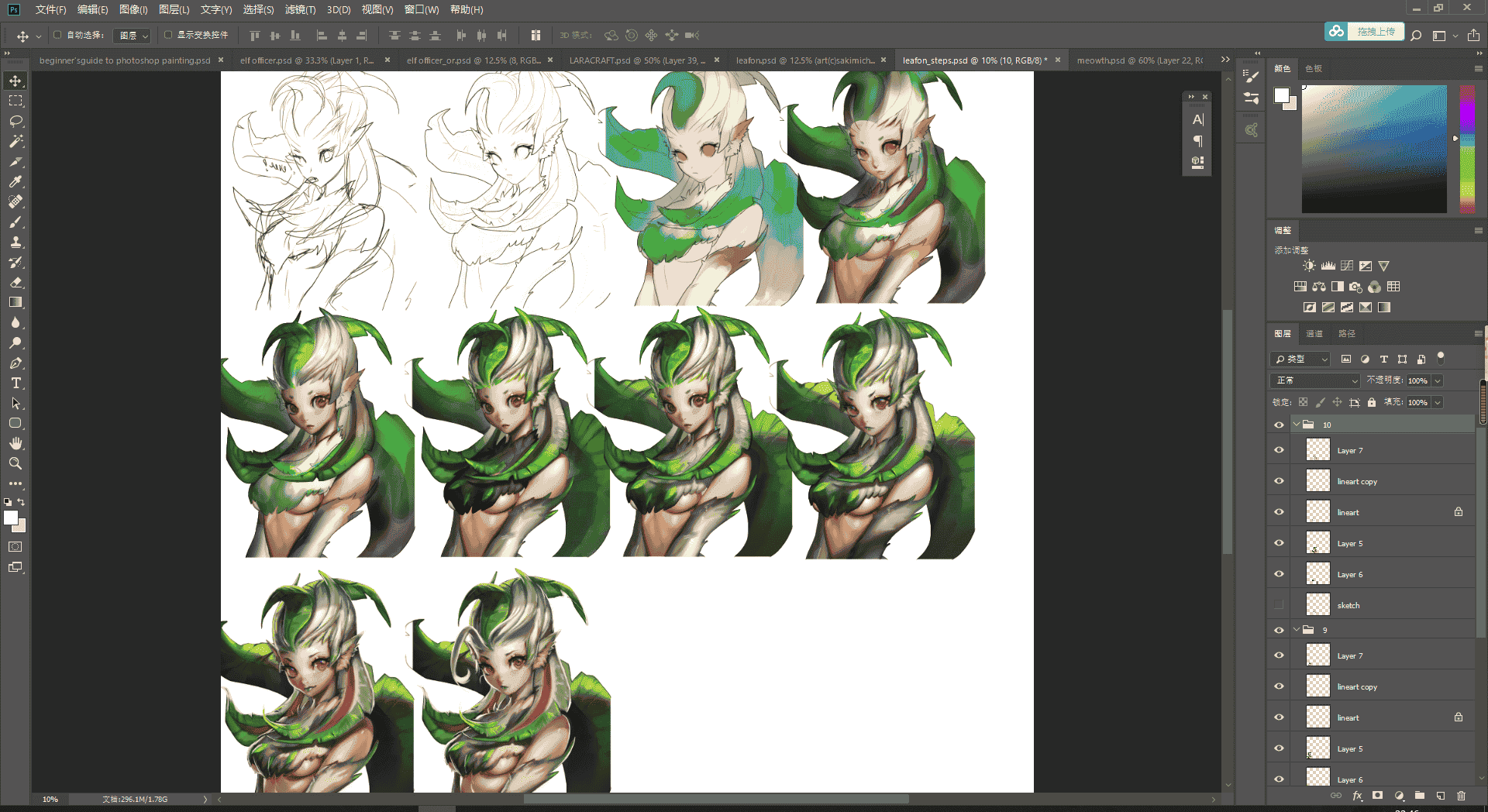Click the 填充 fill percentage field
This screenshot has width=1488, height=812.
(x=1417, y=402)
